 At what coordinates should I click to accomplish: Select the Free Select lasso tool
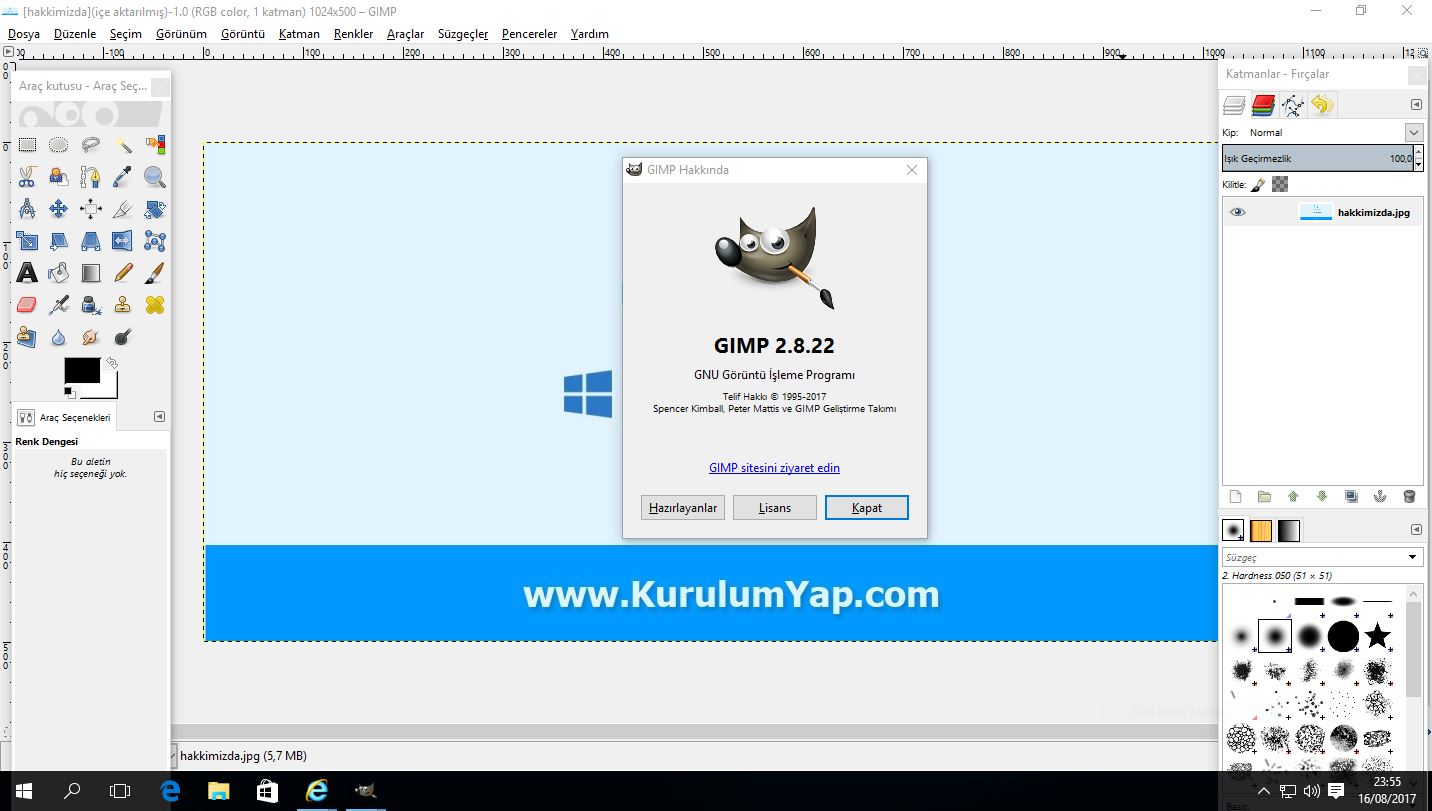pyautogui.click(x=91, y=145)
